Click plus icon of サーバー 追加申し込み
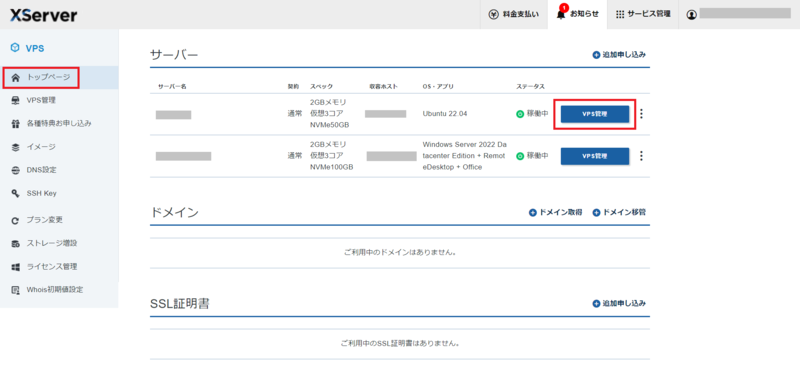Viewport: 800px width, 368px height. pyautogui.click(x=596, y=55)
